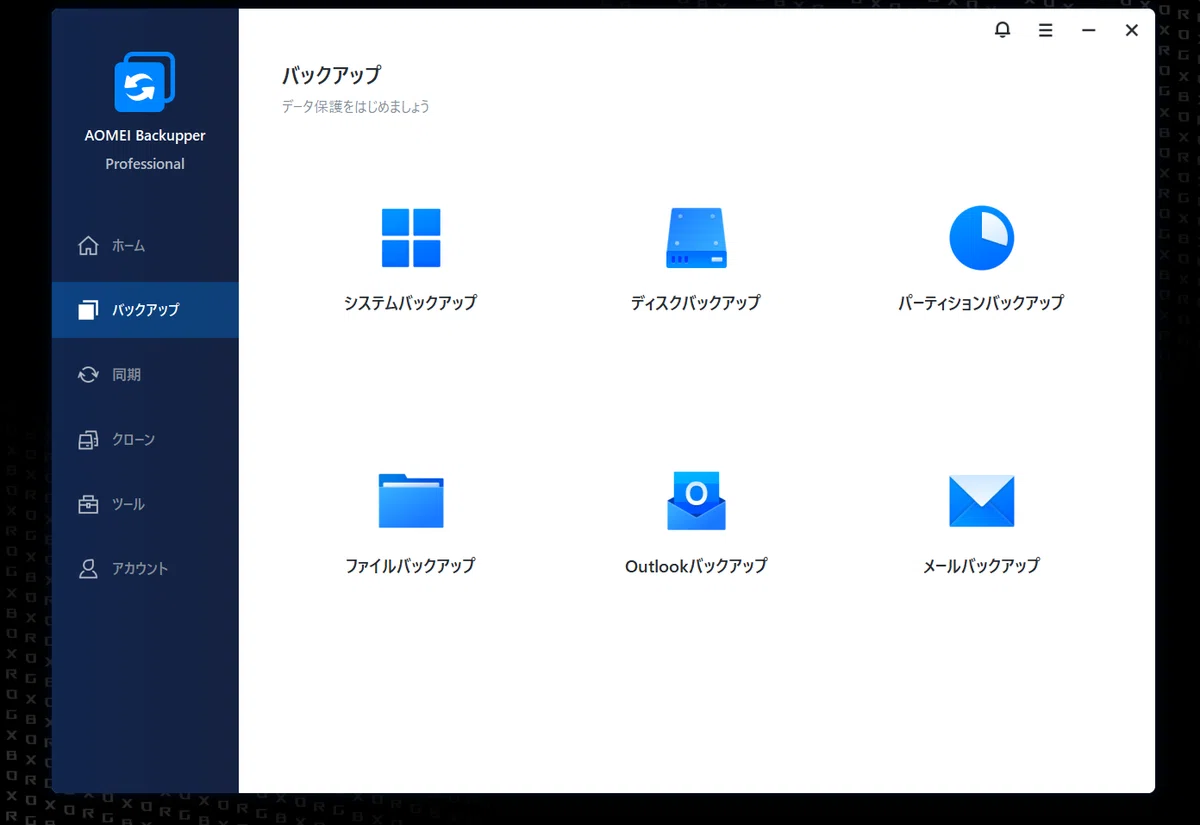Click the バックアップ page heading
The width and height of the screenshot is (1200, 825).
click(x=331, y=75)
